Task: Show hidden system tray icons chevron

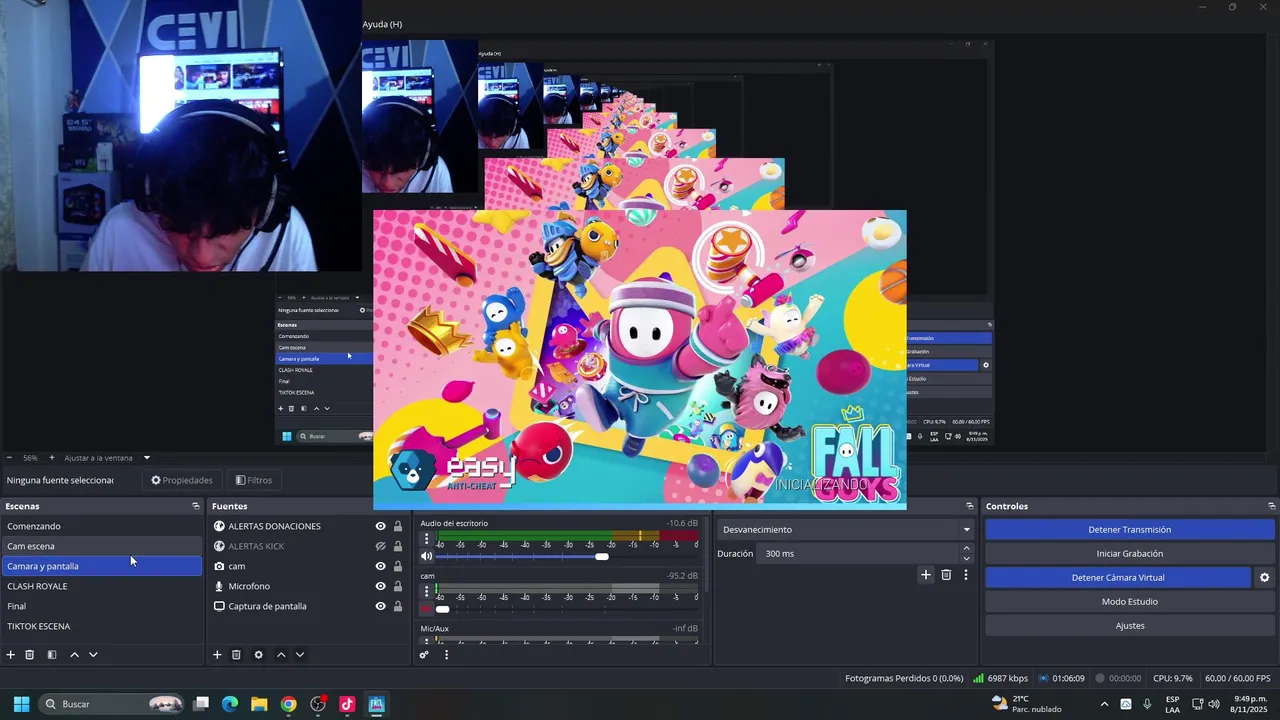Action: tap(1104, 704)
